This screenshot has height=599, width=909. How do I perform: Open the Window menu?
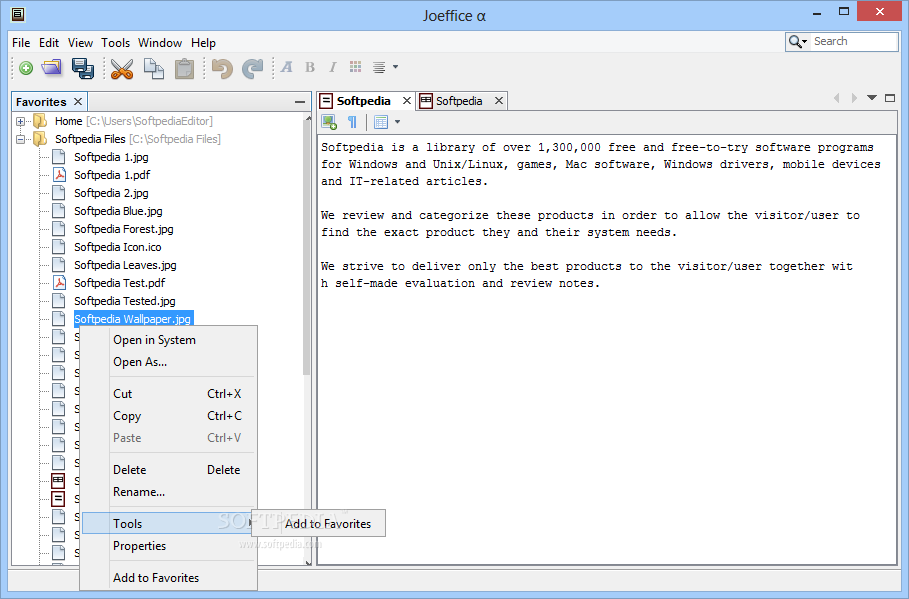click(160, 43)
